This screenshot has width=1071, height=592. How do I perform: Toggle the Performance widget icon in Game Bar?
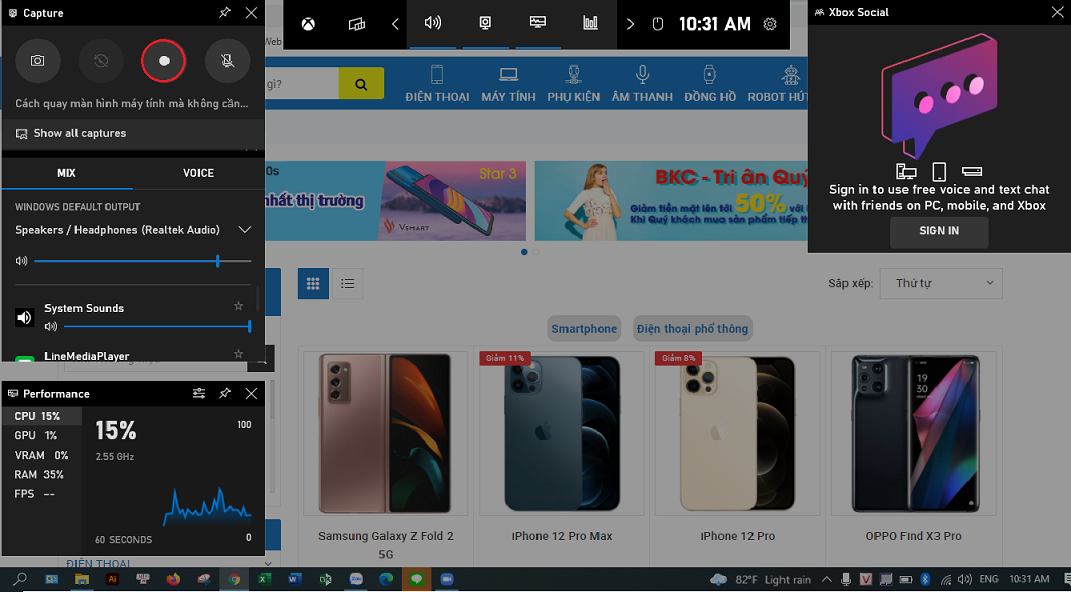[538, 24]
